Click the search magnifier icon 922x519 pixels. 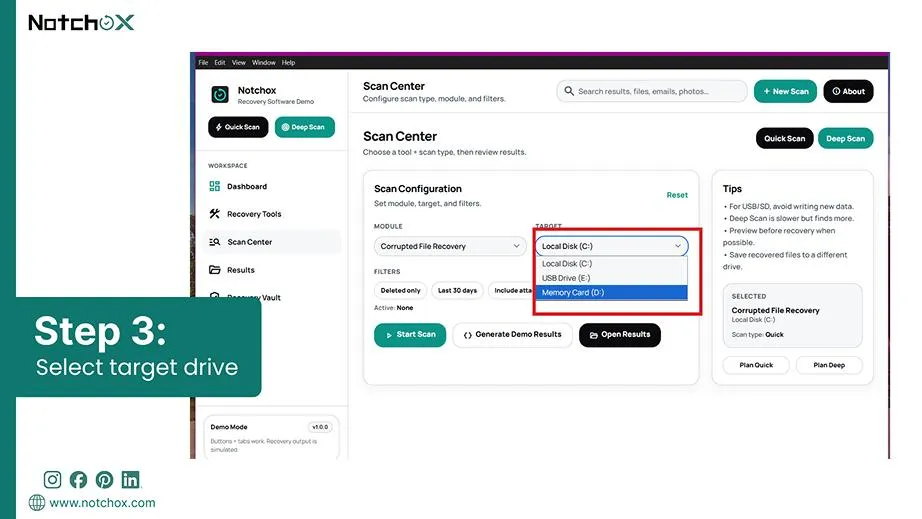[x=569, y=91]
